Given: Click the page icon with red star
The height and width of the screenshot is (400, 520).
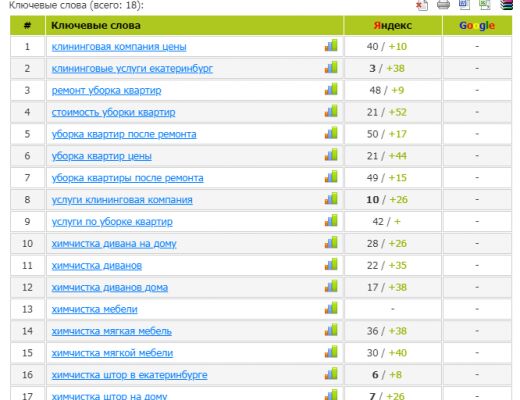Looking at the screenshot, I should 422,5.
